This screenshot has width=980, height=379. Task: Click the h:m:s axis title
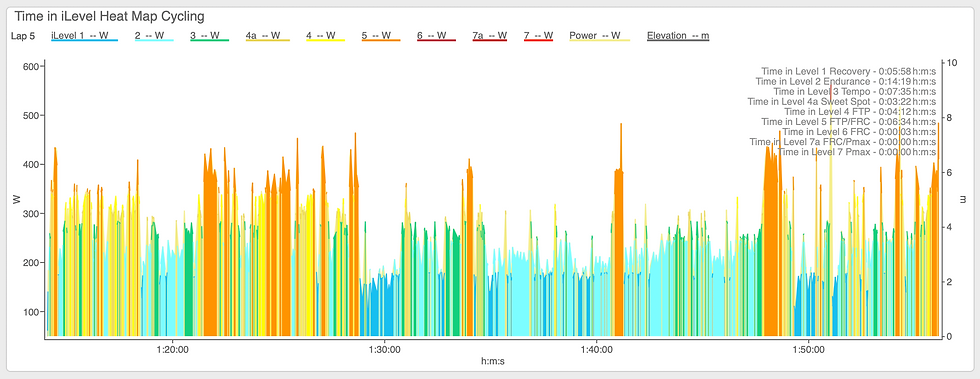tap(492, 361)
